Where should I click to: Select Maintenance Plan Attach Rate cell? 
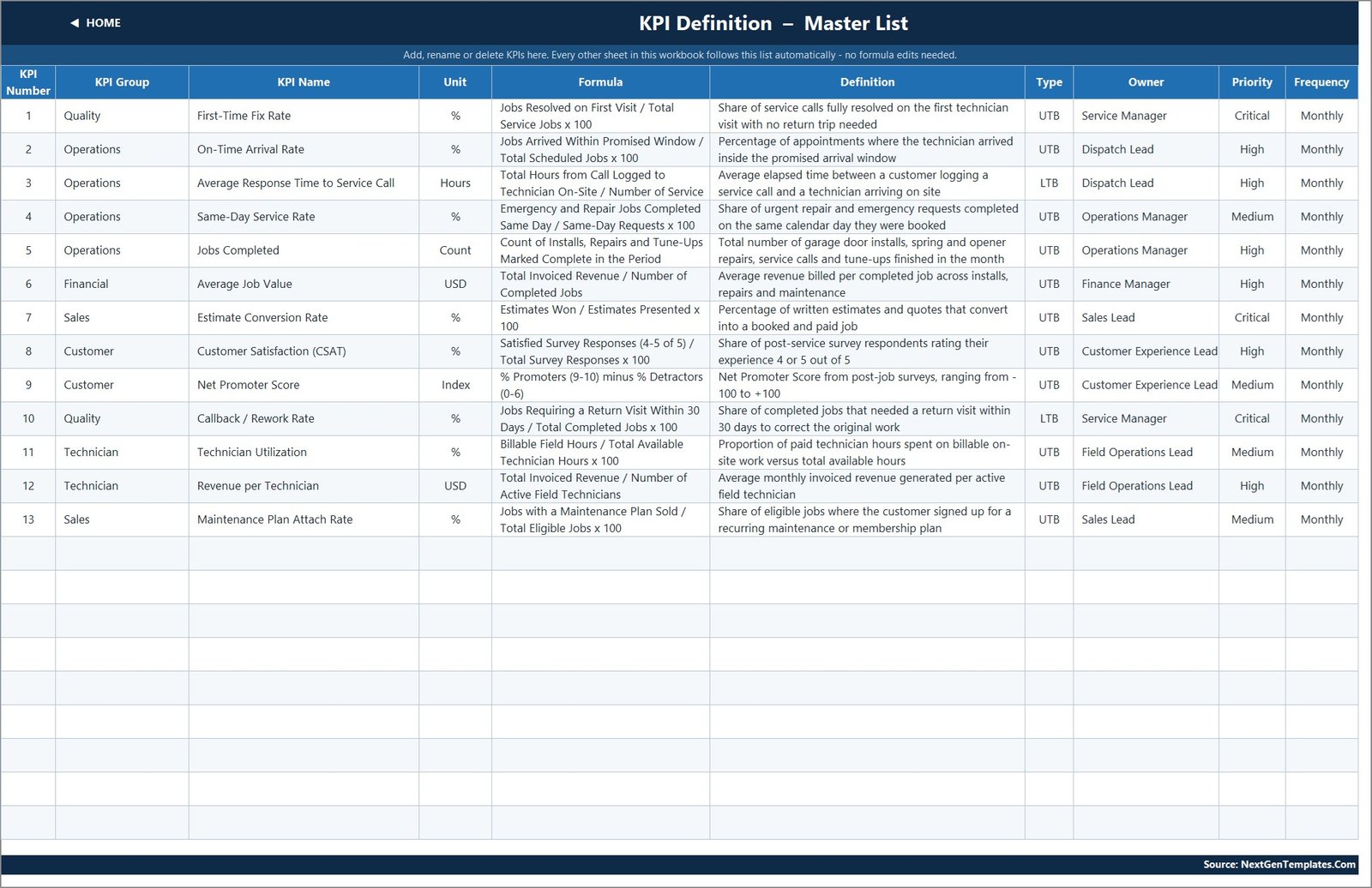click(x=304, y=519)
